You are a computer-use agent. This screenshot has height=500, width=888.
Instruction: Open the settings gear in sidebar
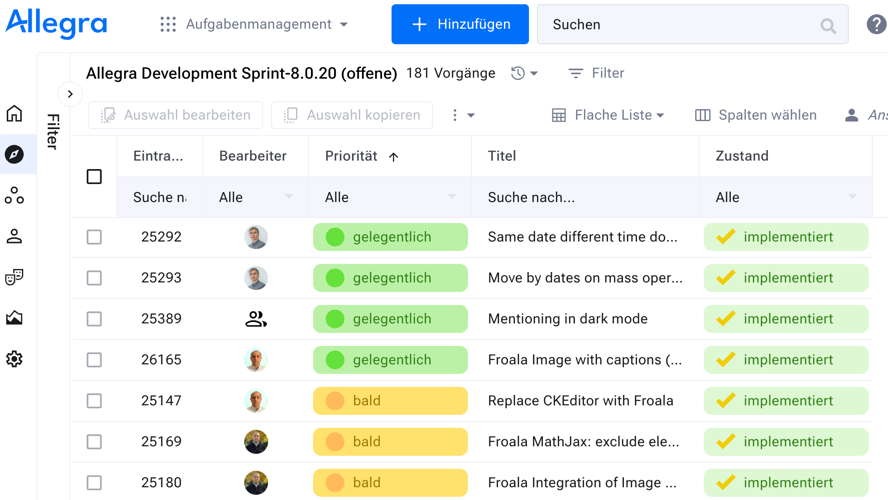point(14,358)
